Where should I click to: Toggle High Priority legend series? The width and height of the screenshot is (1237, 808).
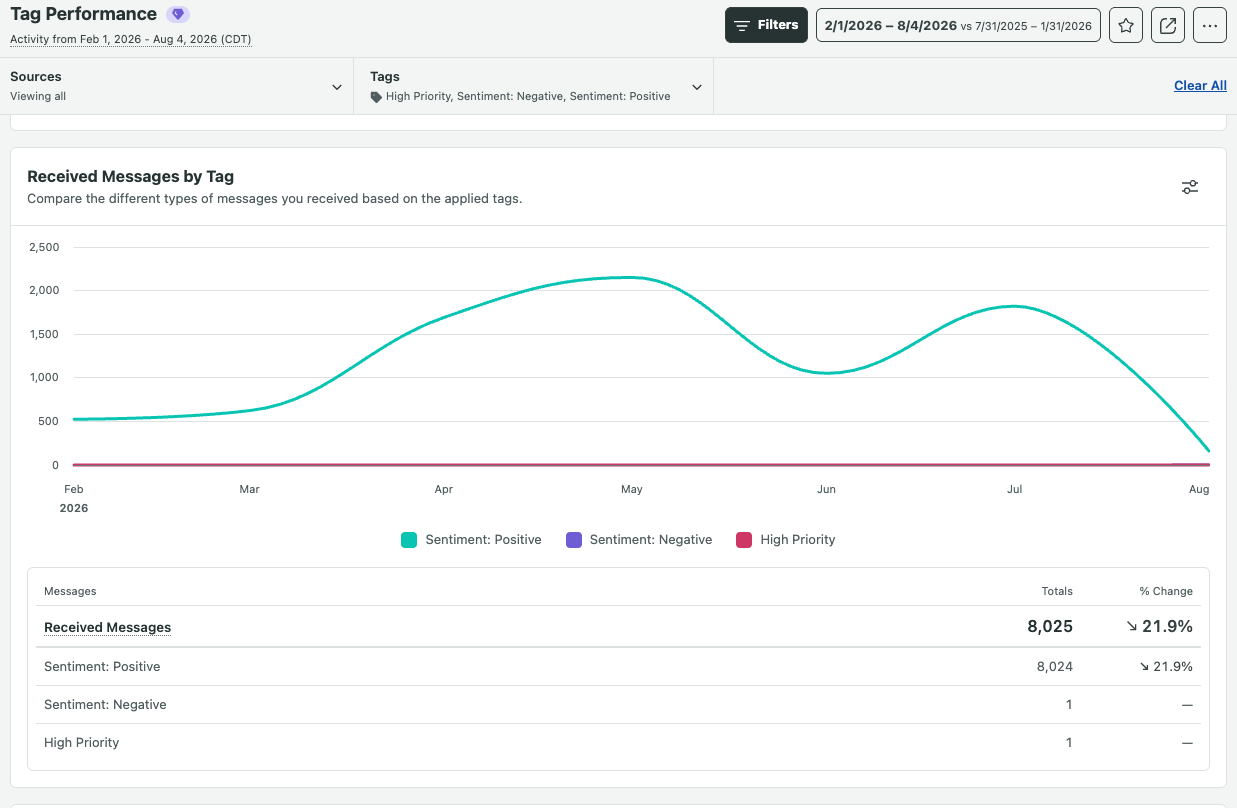pyautogui.click(x=786, y=540)
